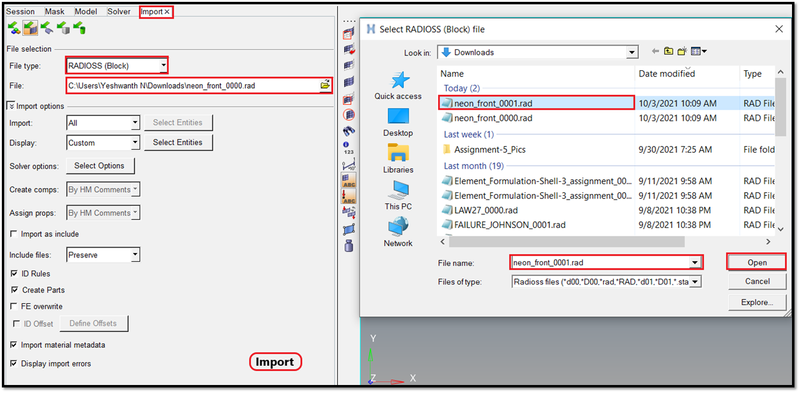Click This PC in the places sidebar
This screenshot has width=800, height=393.
coord(398,196)
